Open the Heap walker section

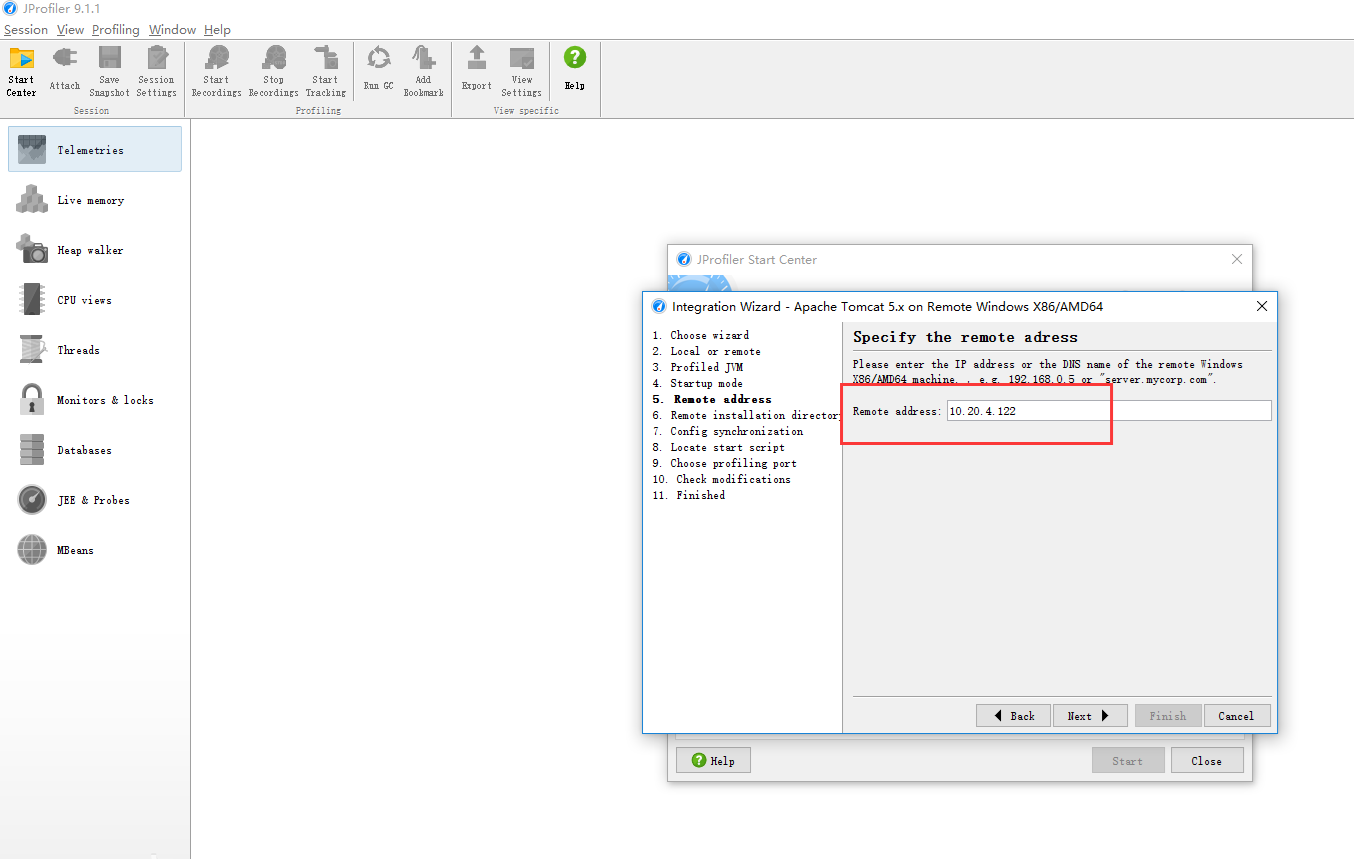click(95, 250)
